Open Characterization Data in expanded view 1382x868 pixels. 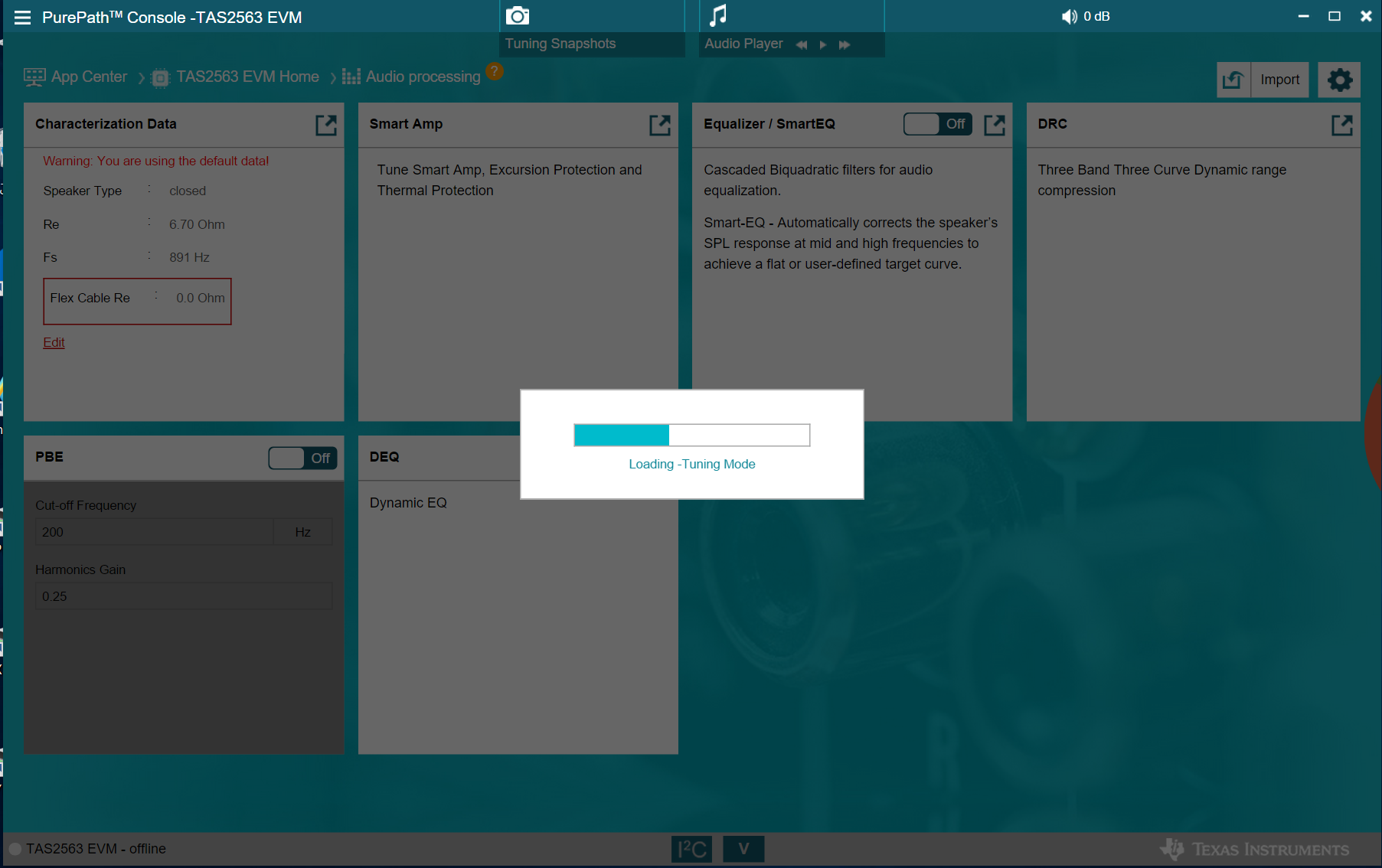point(326,125)
